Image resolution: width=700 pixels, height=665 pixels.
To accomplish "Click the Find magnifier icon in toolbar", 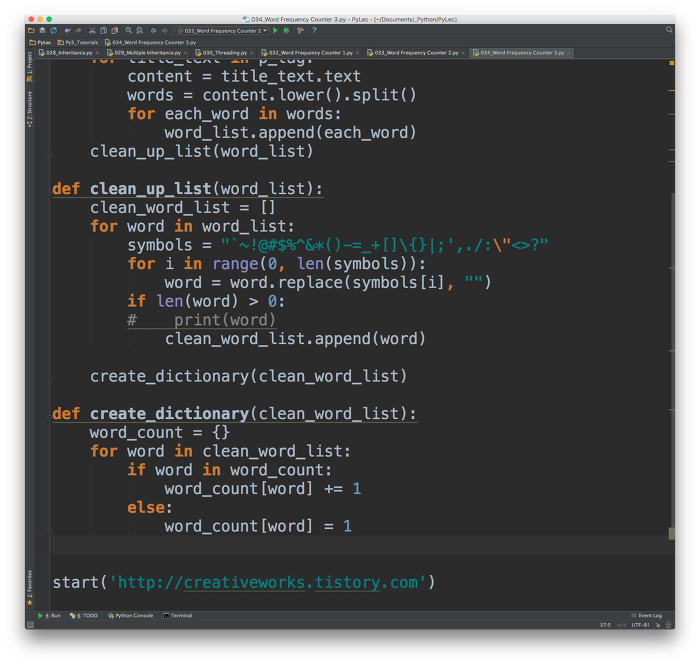I will 129,30.
